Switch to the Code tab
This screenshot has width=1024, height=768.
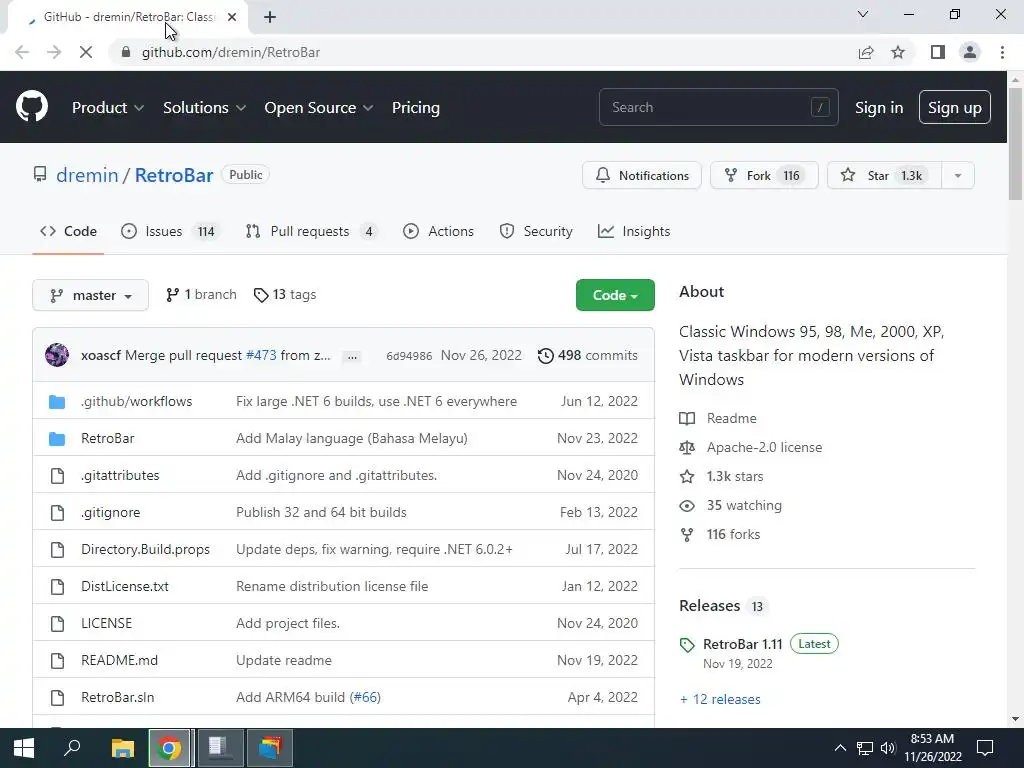coord(68,231)
